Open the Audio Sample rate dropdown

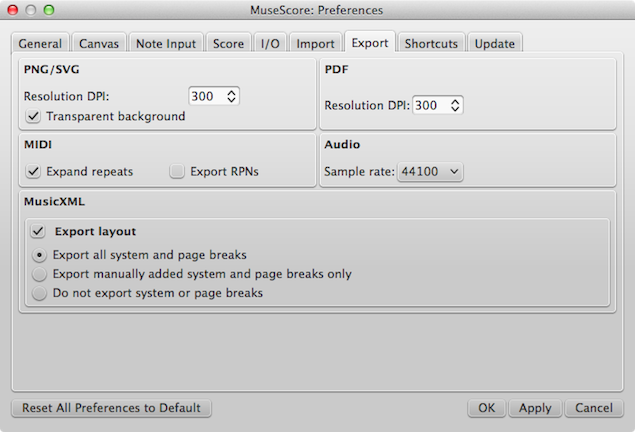pos(430,172)
